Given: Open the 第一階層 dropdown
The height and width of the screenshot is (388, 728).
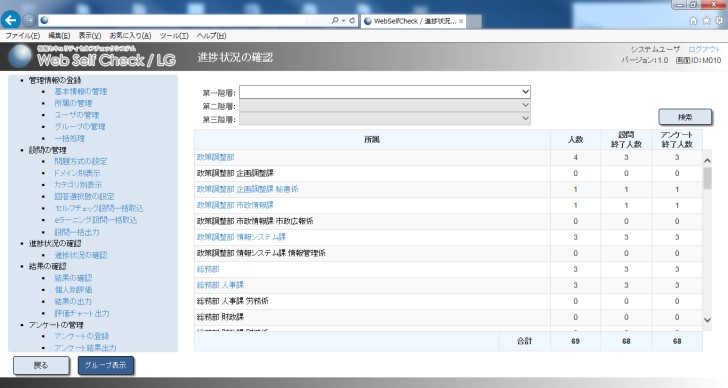Looking at the screenshot, I should 385,92.
